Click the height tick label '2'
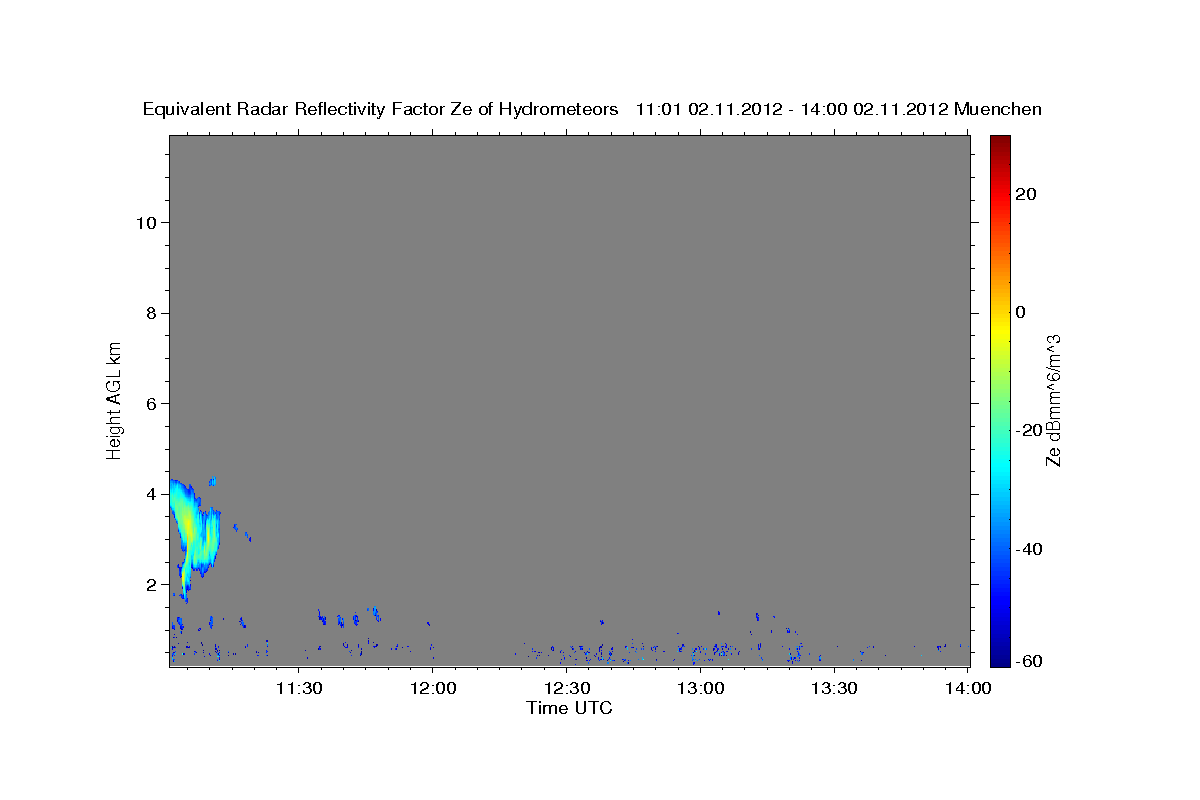 [x=151, y=584]
